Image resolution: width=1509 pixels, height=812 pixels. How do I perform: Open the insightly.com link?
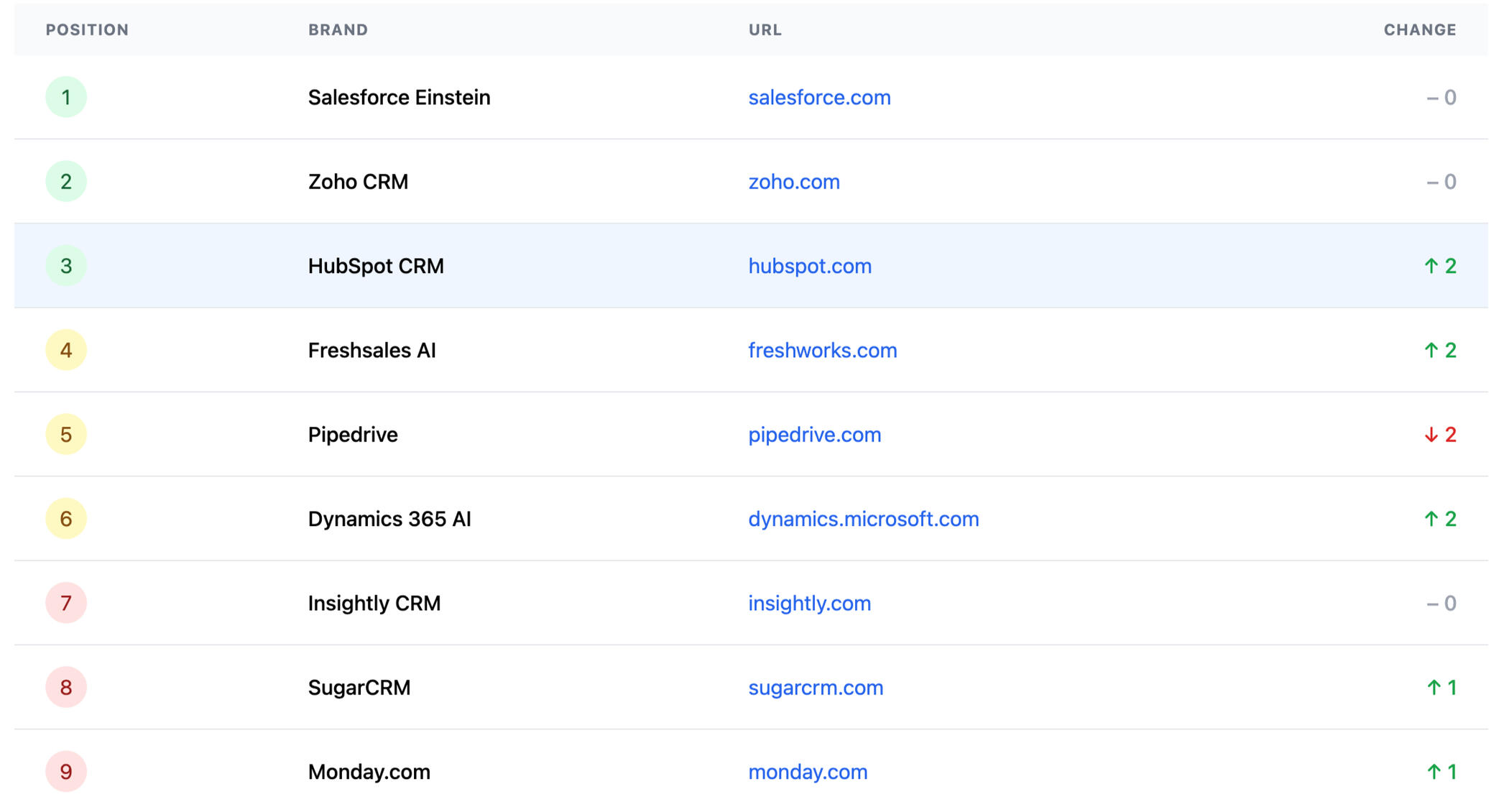810,603
